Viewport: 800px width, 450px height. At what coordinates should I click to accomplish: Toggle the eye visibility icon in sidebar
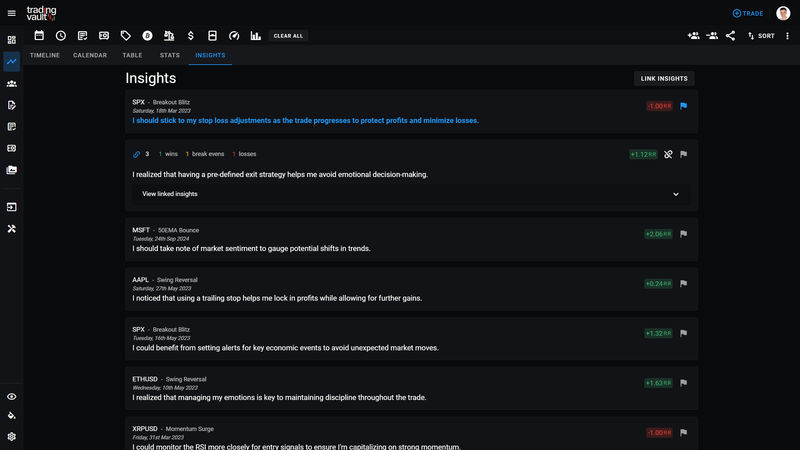[x=12, y=397]
